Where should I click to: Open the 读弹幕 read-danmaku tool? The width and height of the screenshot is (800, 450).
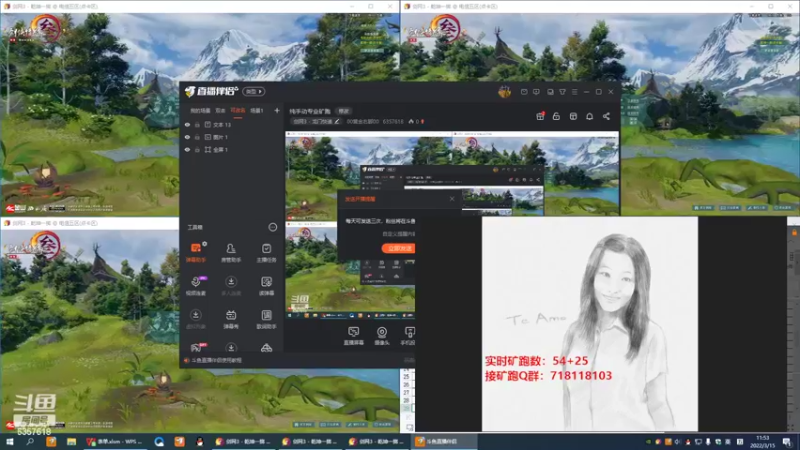(266, 286)
